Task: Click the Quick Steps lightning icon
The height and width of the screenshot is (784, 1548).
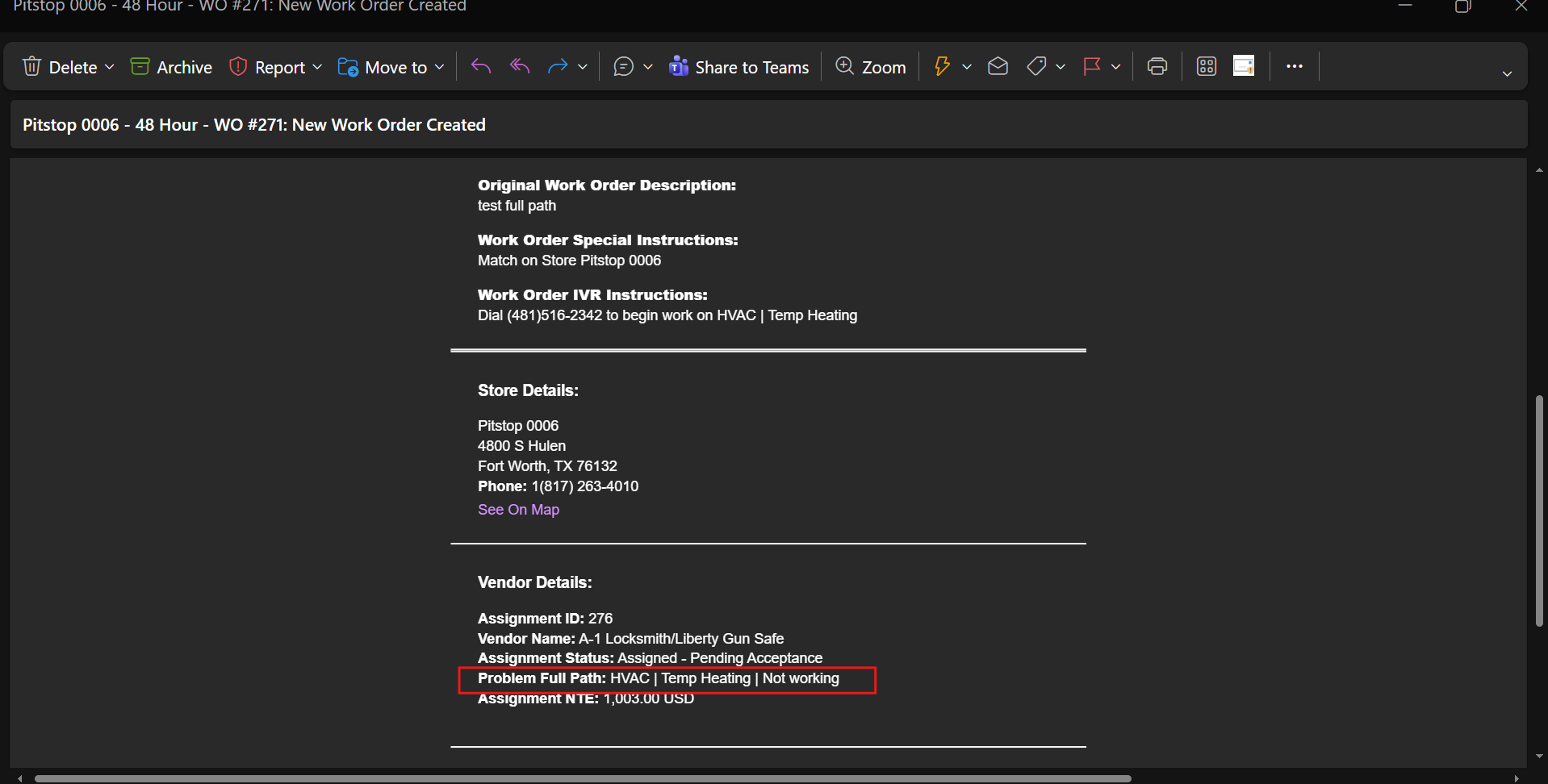Action: [941, 67]
